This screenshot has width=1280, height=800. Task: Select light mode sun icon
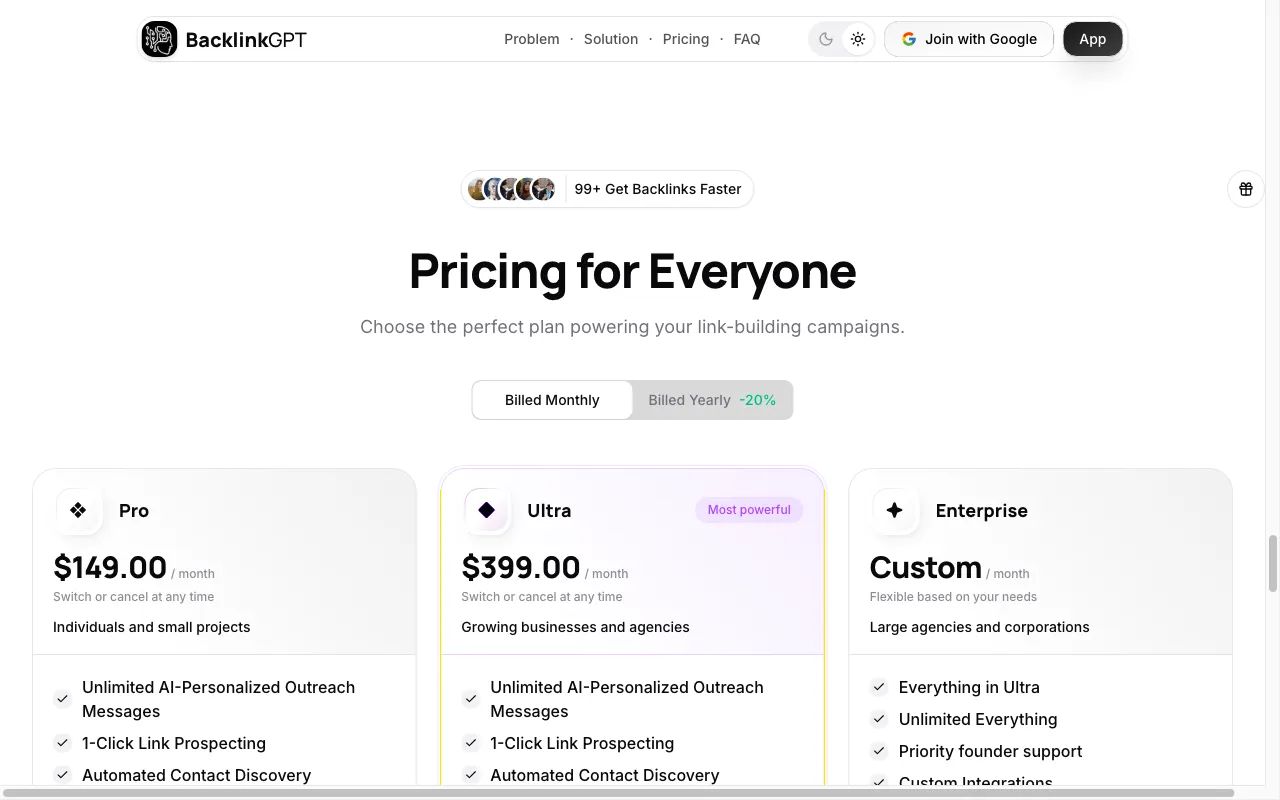858,39
